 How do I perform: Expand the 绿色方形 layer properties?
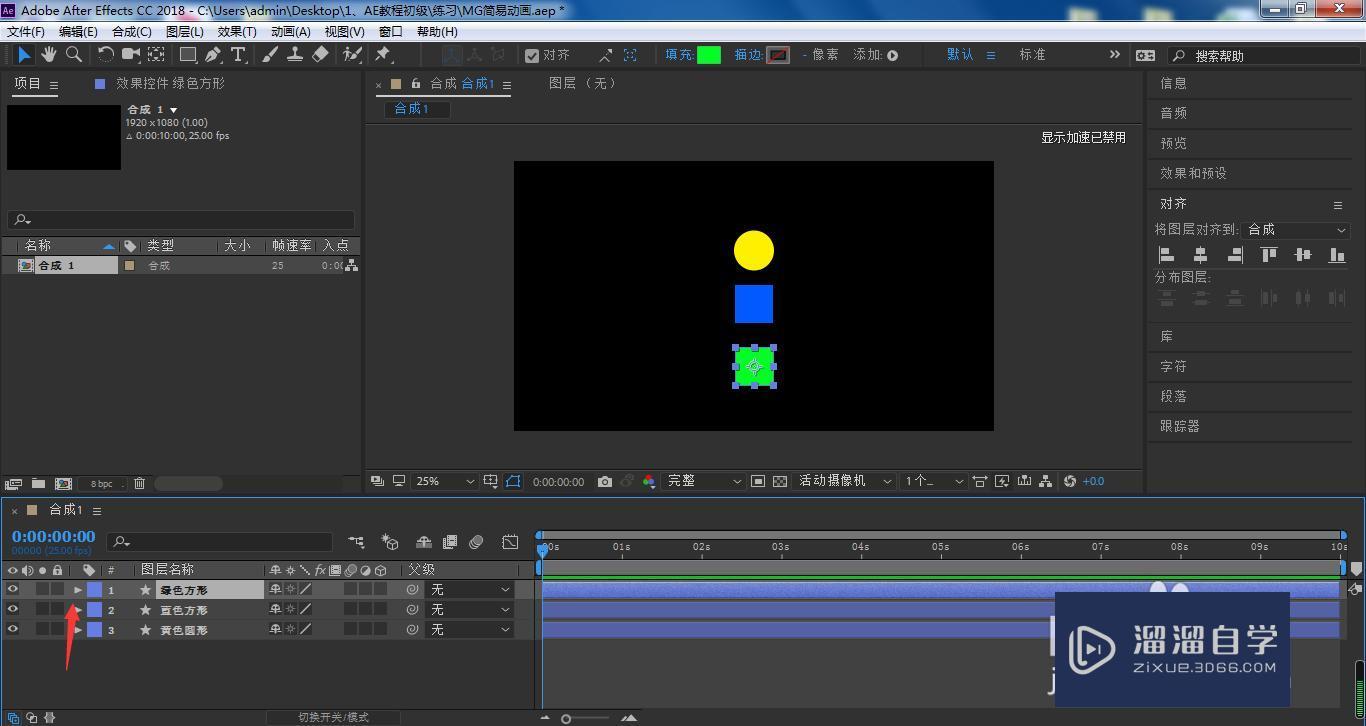[x=78, y=590]
